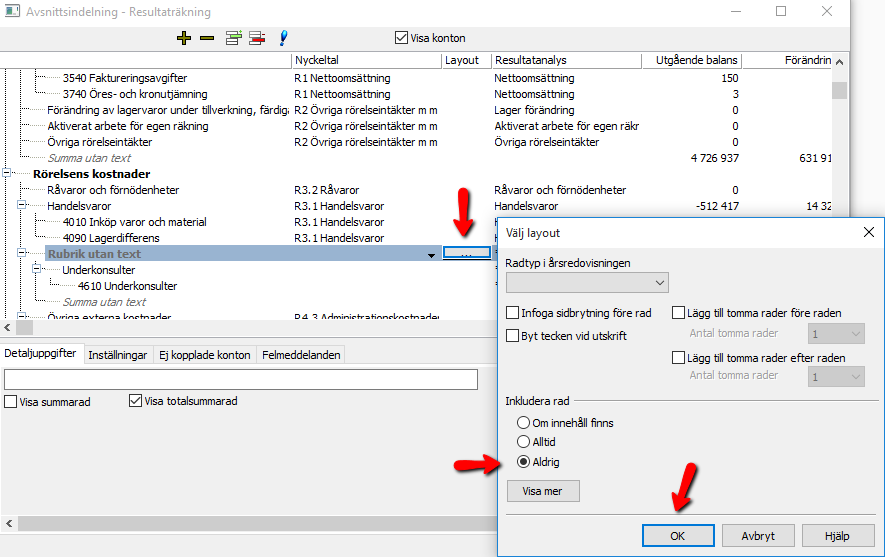Open the Radtyp i årsredovisningen dropdown
Image resolution: width=885 pixels, height=557 pixels.
pos(587,283)
